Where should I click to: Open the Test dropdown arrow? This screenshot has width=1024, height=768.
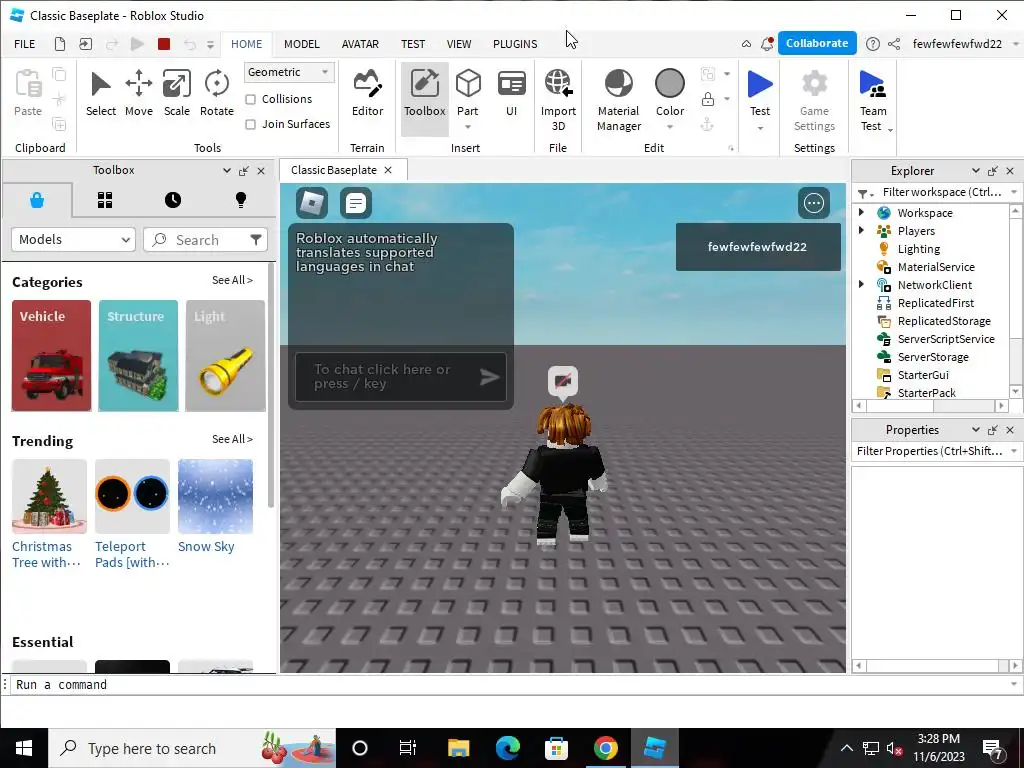coord(760,128)
